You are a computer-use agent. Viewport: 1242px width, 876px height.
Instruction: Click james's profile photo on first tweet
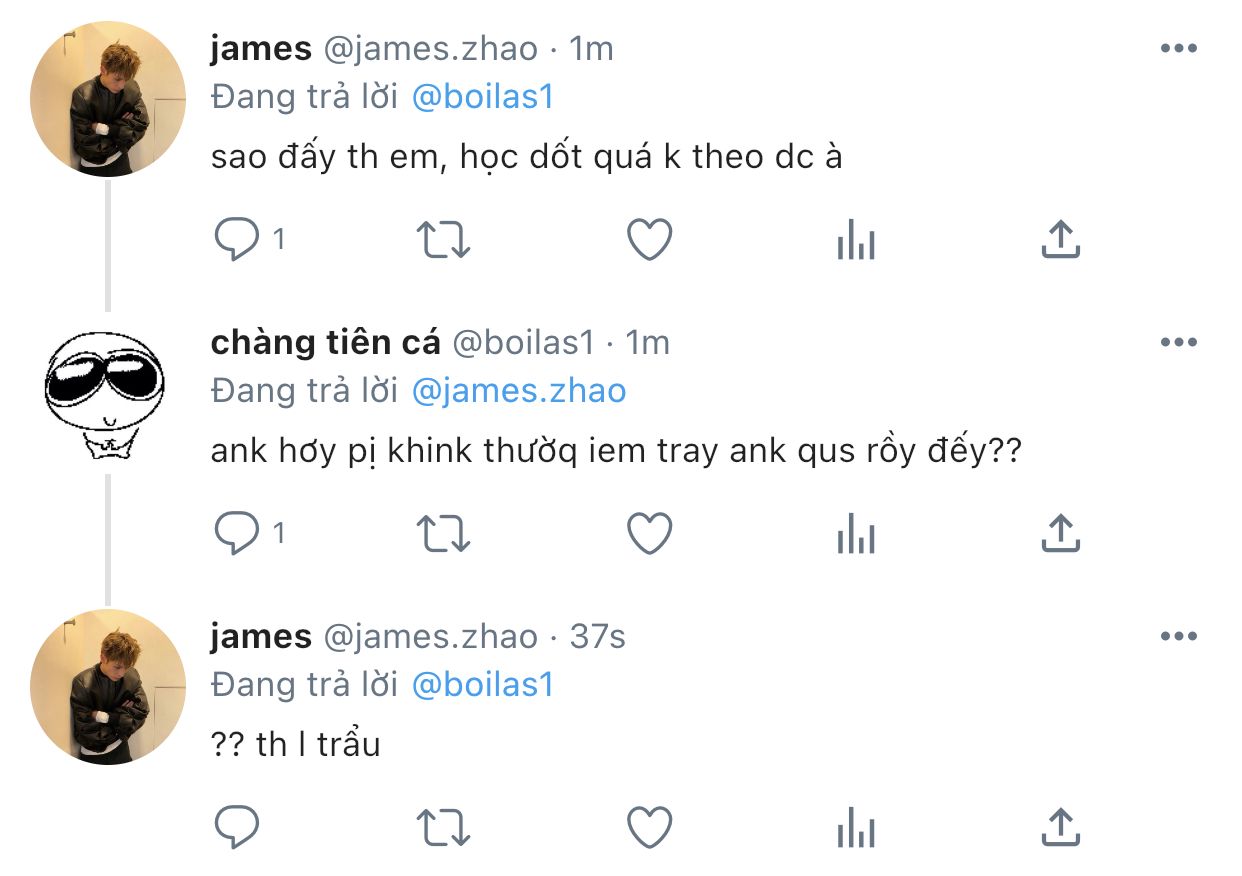[x=108, y=98]
